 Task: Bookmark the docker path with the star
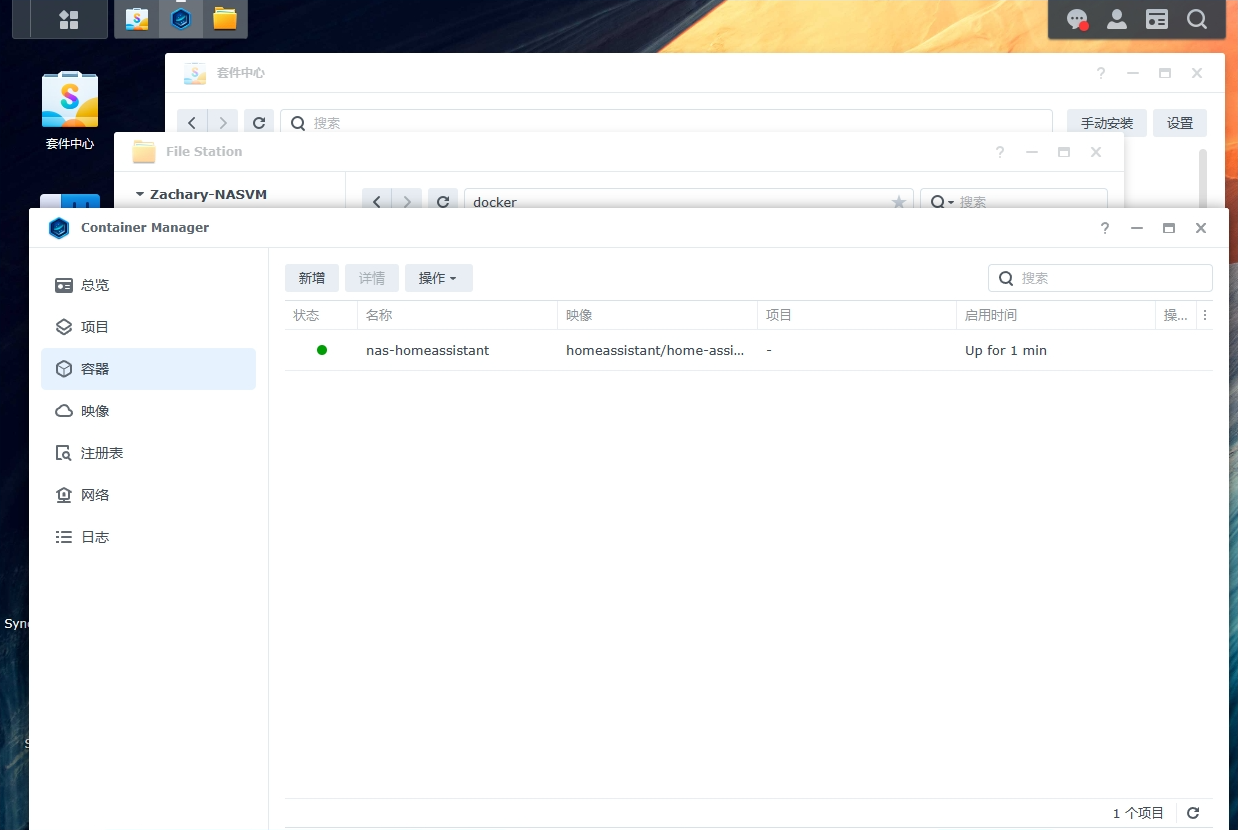pyautogui.click(x=899, y=202)
